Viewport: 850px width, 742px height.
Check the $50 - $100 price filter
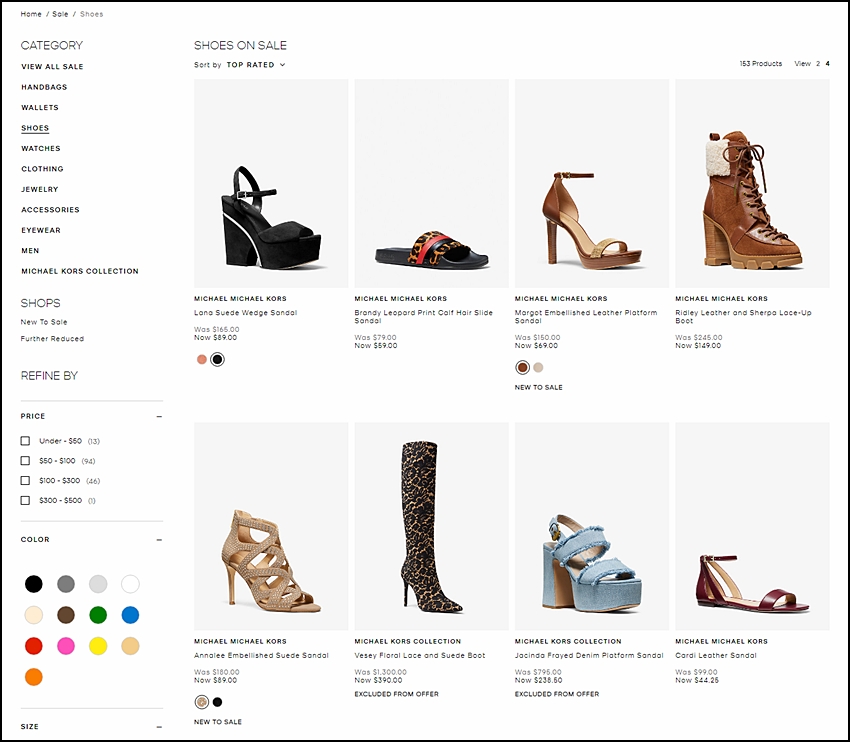coord(25,461)
